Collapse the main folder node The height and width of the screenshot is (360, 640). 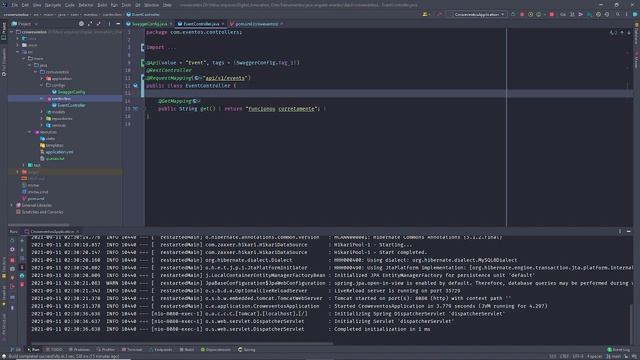pyautogui.click(x=24, y=58)
